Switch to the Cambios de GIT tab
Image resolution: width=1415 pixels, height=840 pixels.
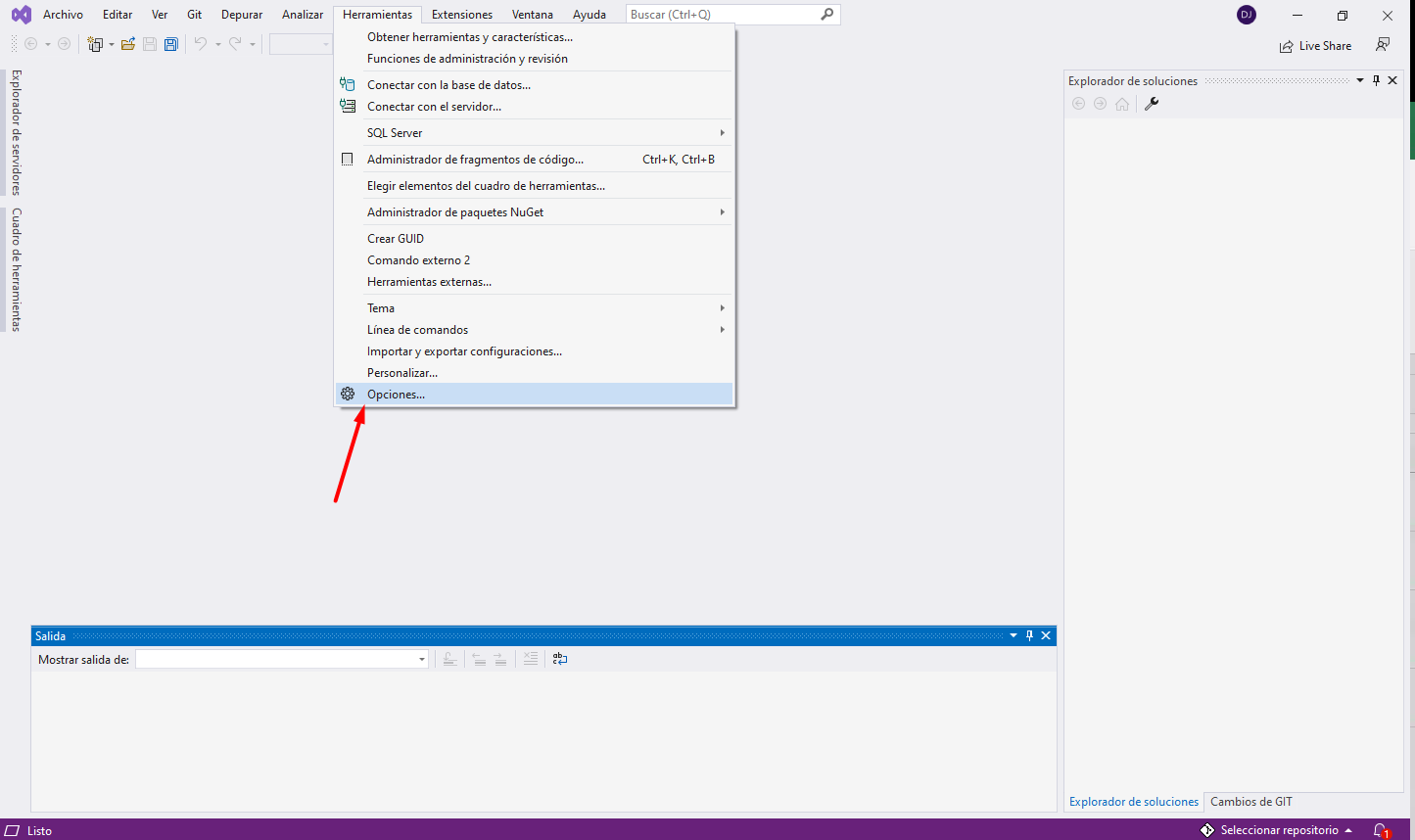1250,802
